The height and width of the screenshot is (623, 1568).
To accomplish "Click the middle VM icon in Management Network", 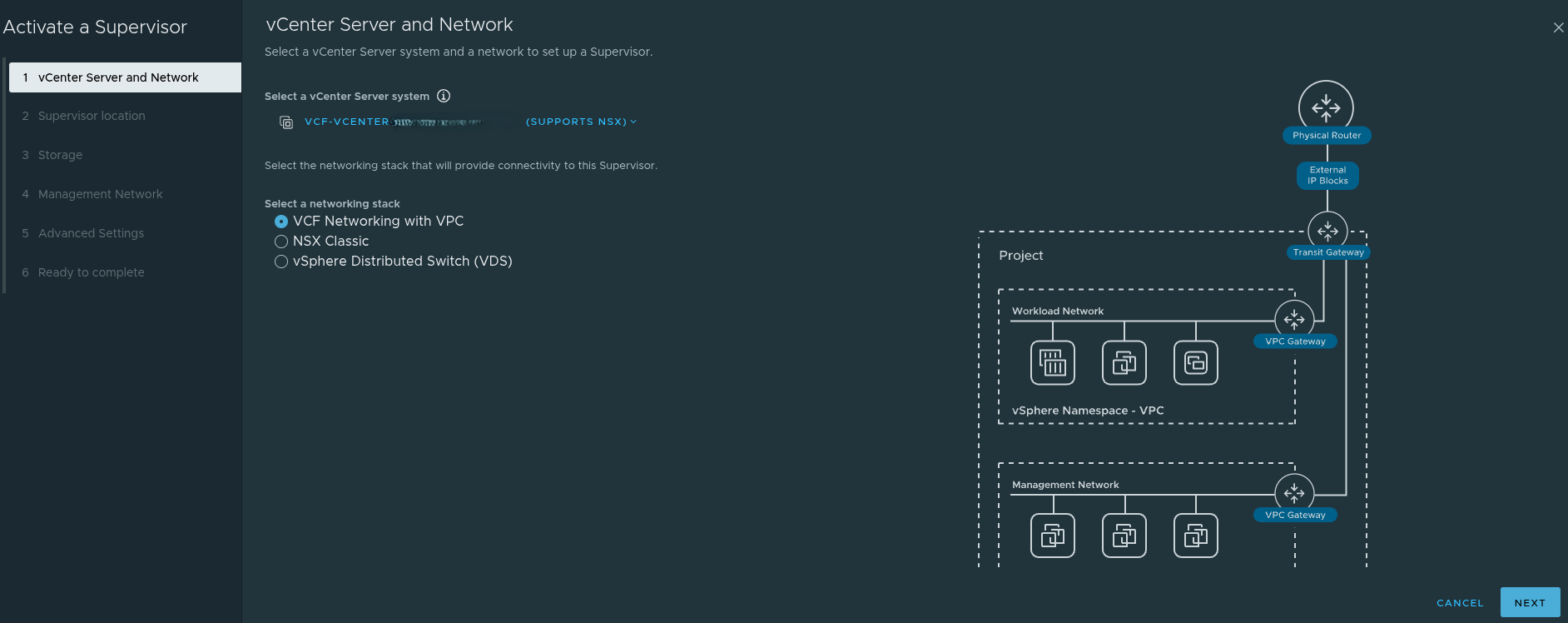I will [x=1124, y=536].
